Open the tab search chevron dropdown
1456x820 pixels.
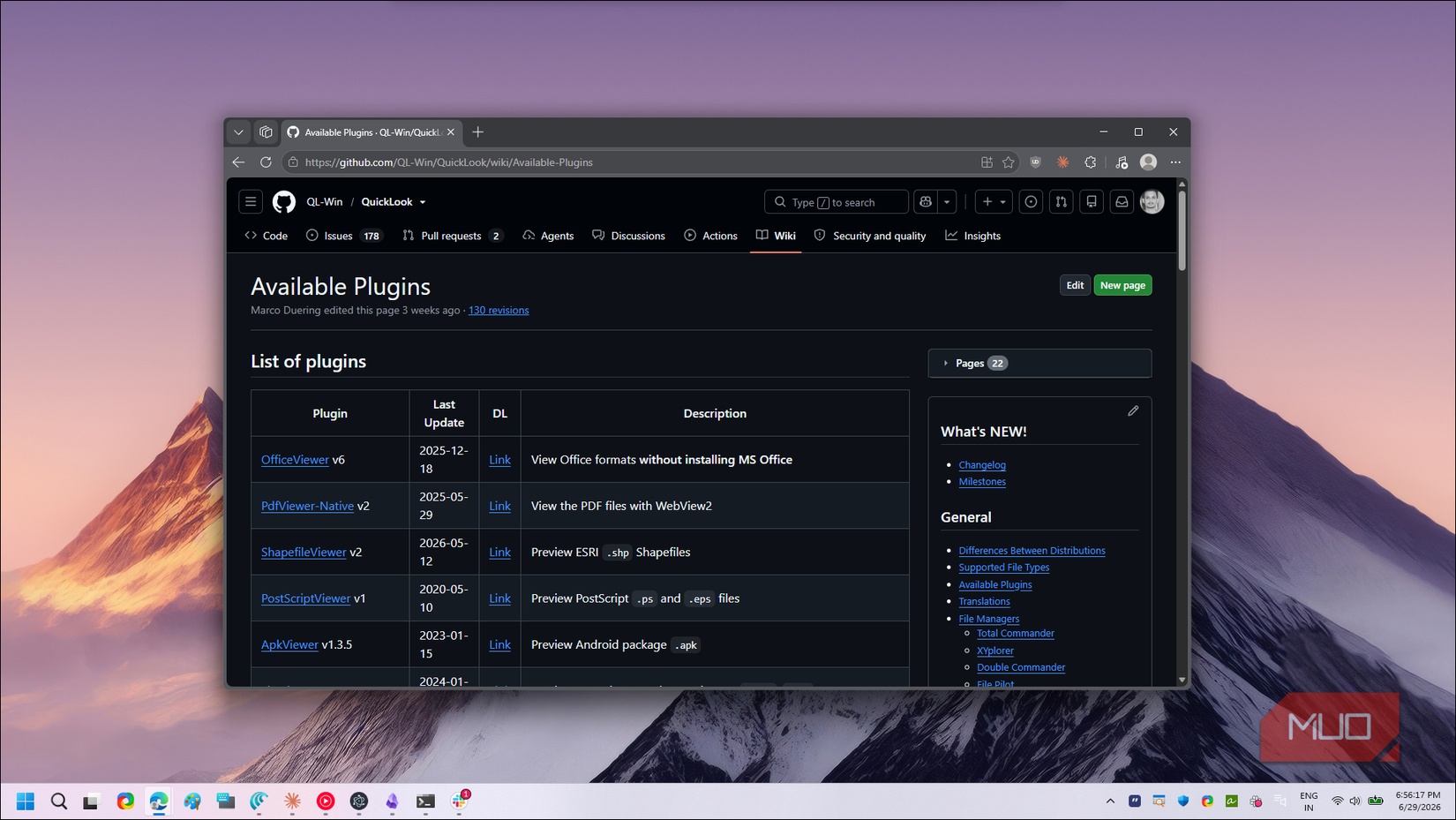[x=238, y=132]
